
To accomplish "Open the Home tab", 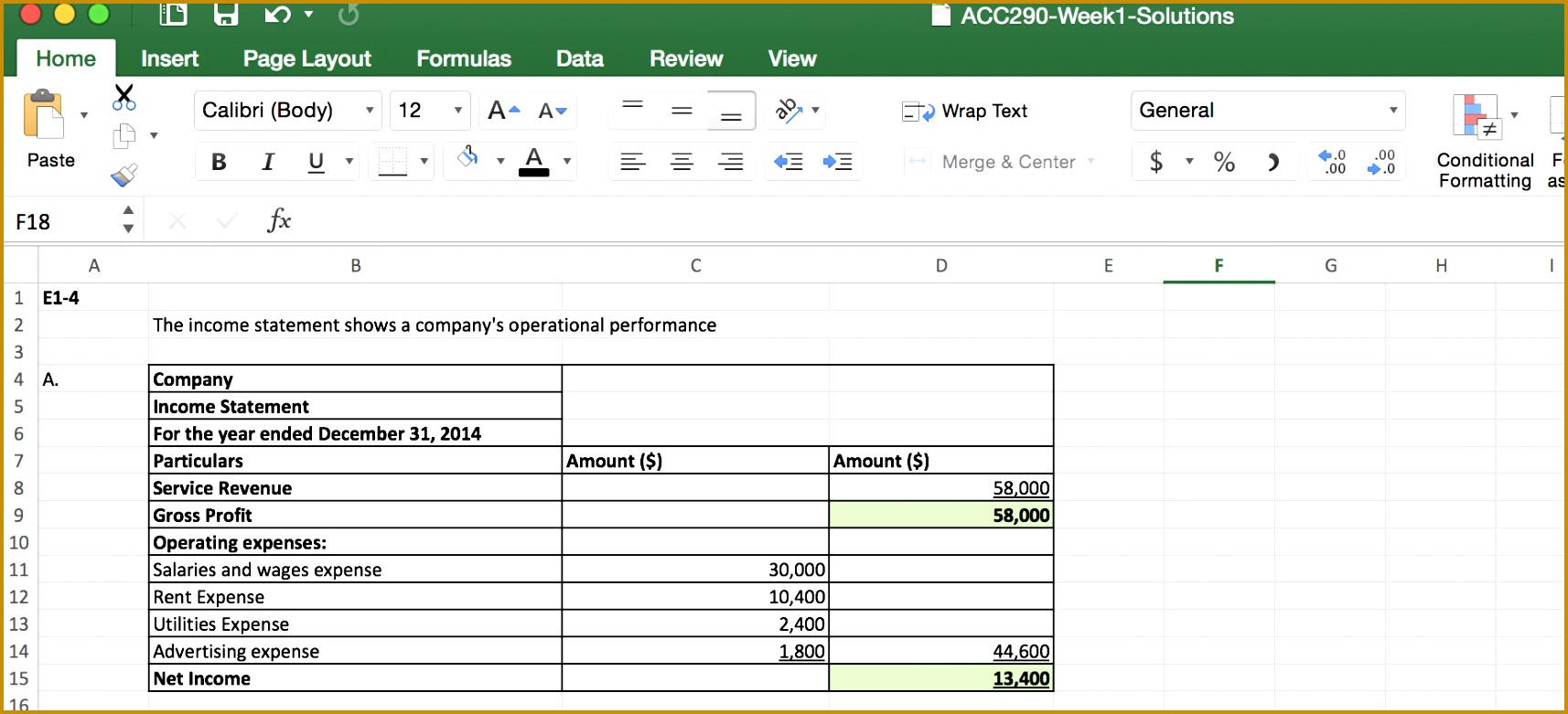I will pyautogui.click(x=66, y=59).
